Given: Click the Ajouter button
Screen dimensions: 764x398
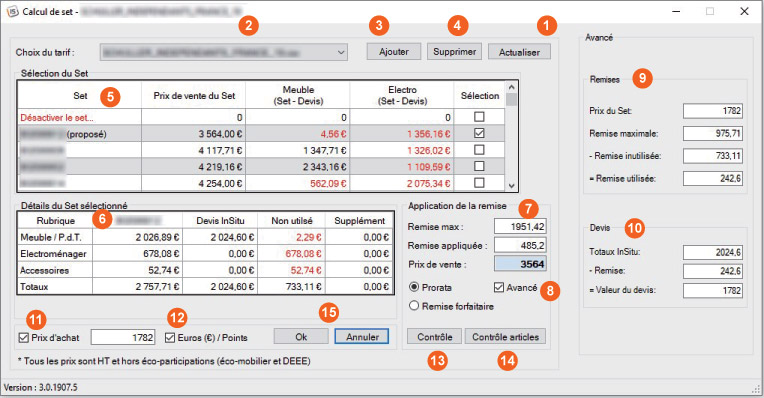Looking at the screenshot, I should 394,52.
